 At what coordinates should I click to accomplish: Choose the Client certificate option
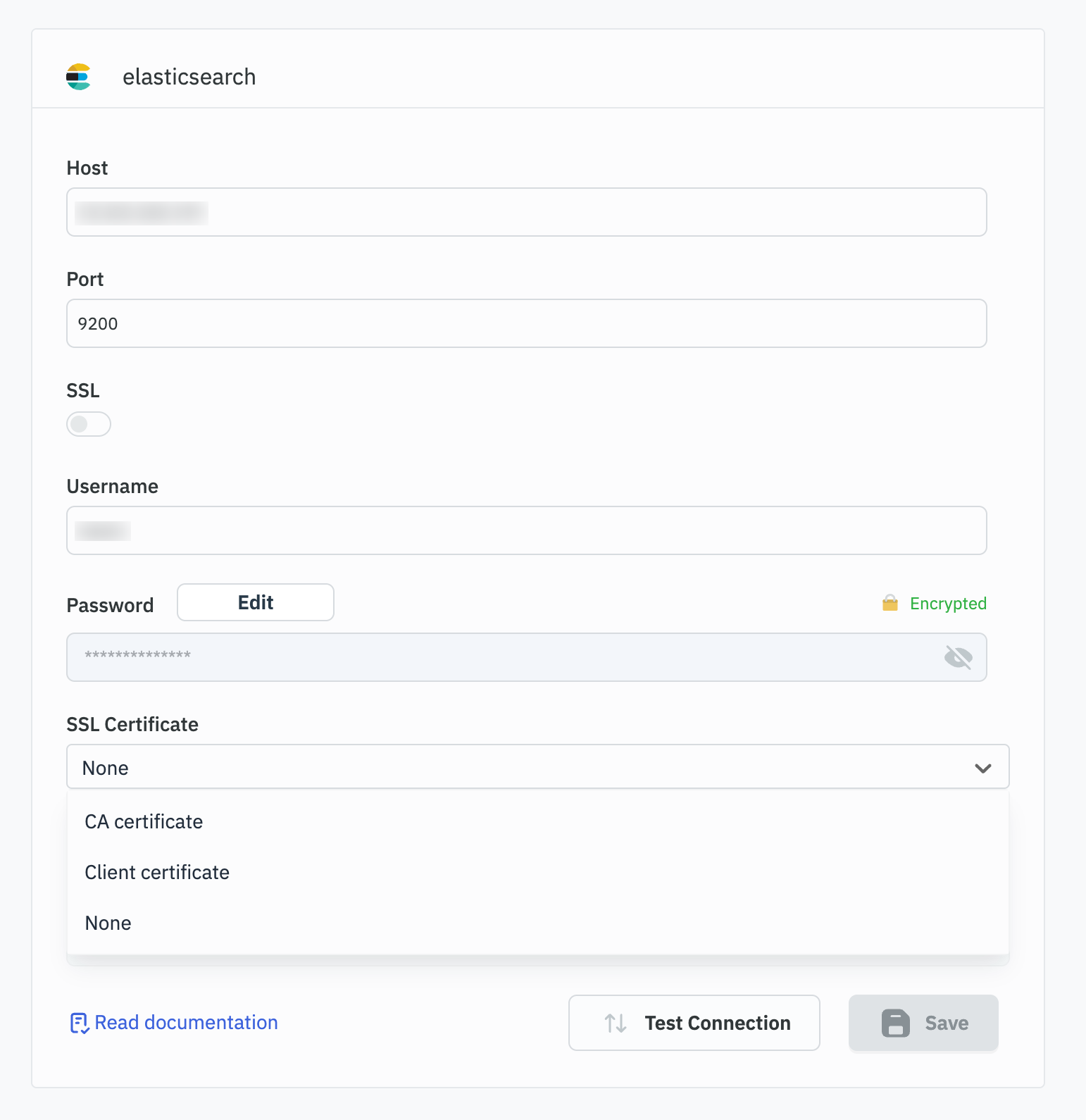157,873
